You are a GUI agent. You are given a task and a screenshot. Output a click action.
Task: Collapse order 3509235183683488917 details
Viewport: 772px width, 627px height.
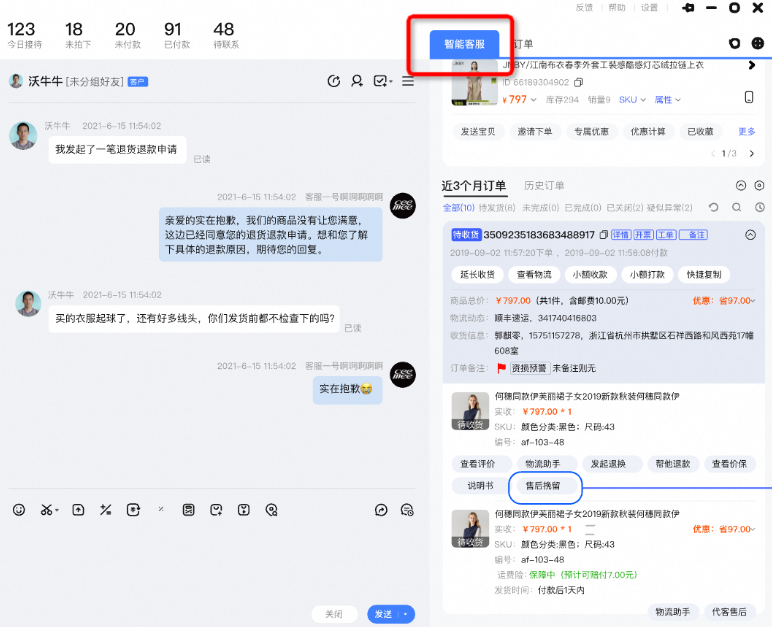point(750,235)
